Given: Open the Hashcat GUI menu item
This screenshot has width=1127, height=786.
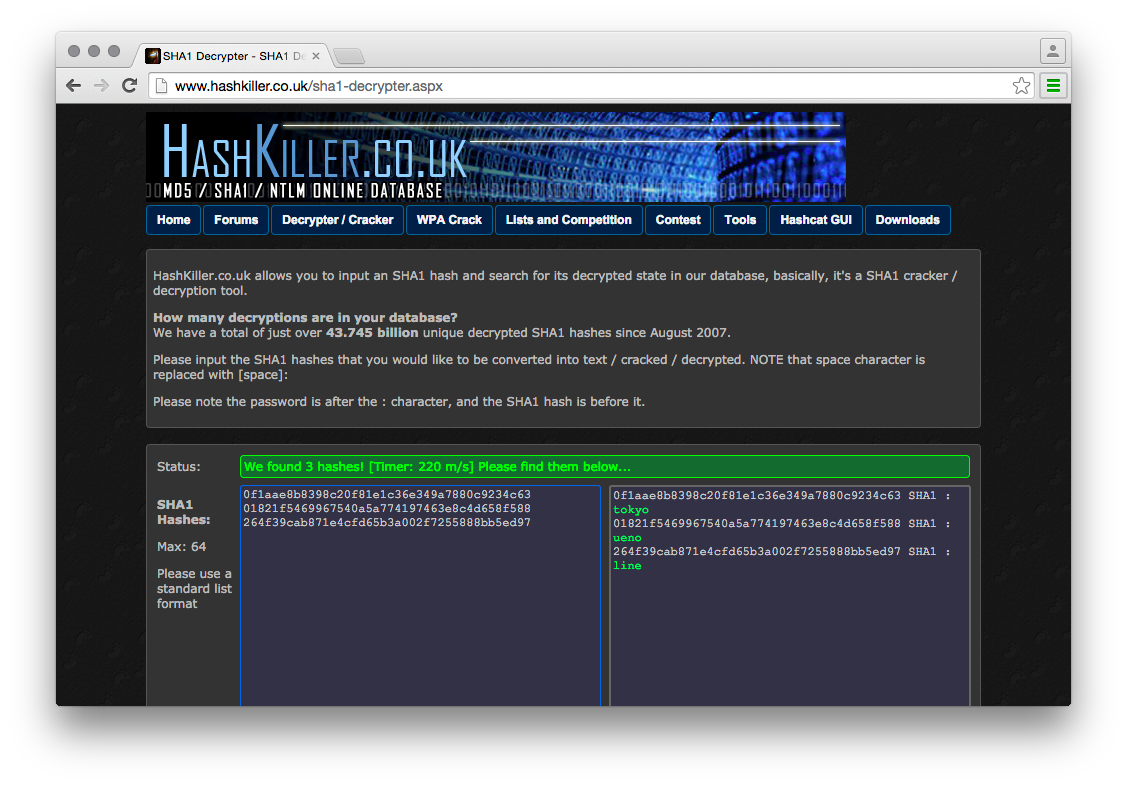Looking at the screenshot, I should [816, 220].
